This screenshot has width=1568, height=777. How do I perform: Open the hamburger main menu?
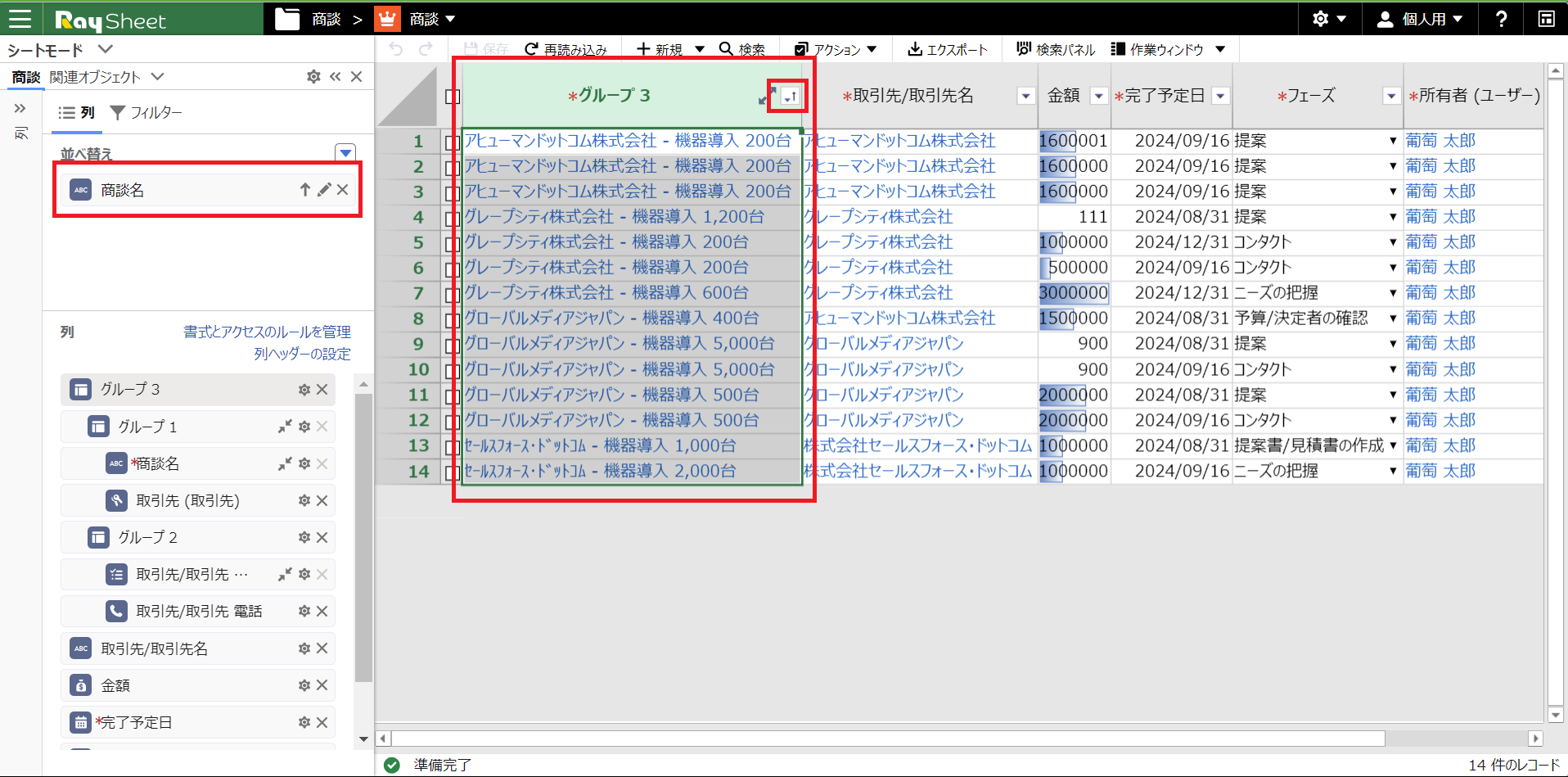20,18
